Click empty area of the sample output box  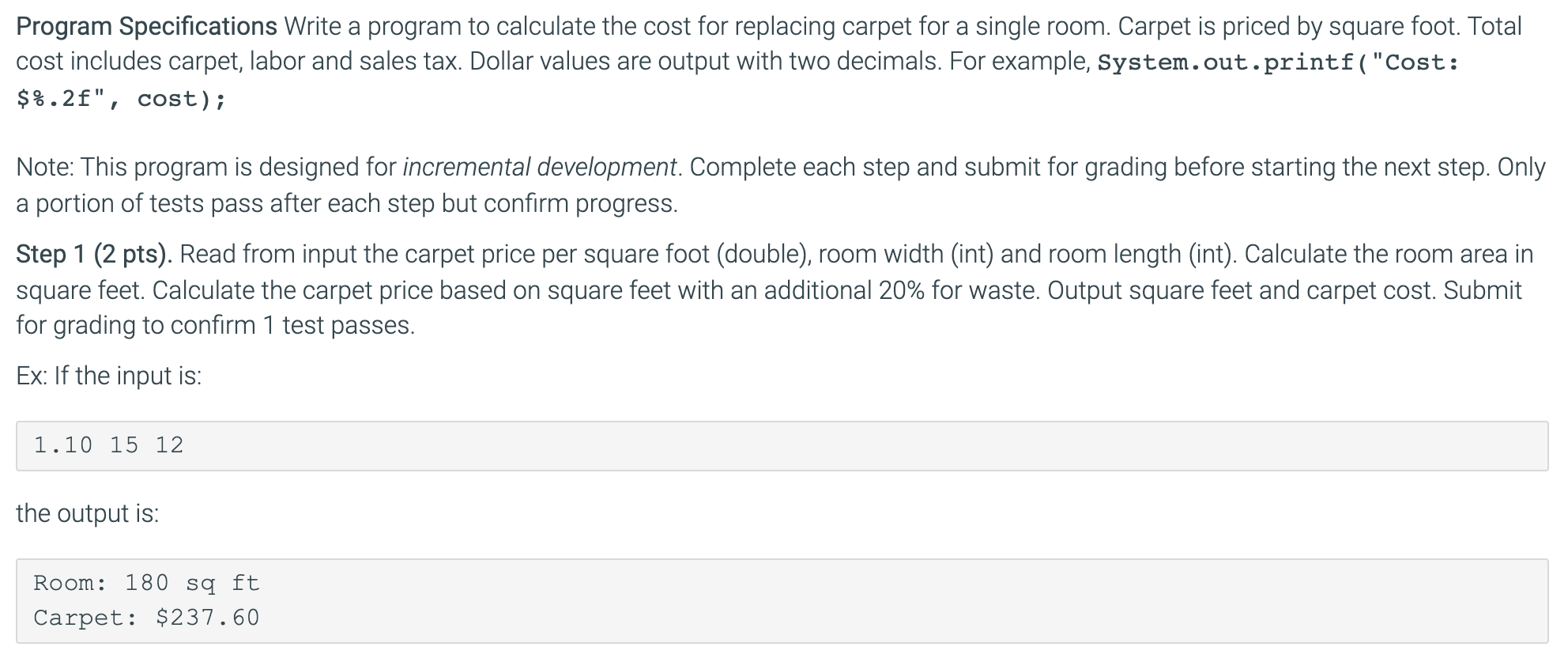pyautogui.click(x=869, y=600)
